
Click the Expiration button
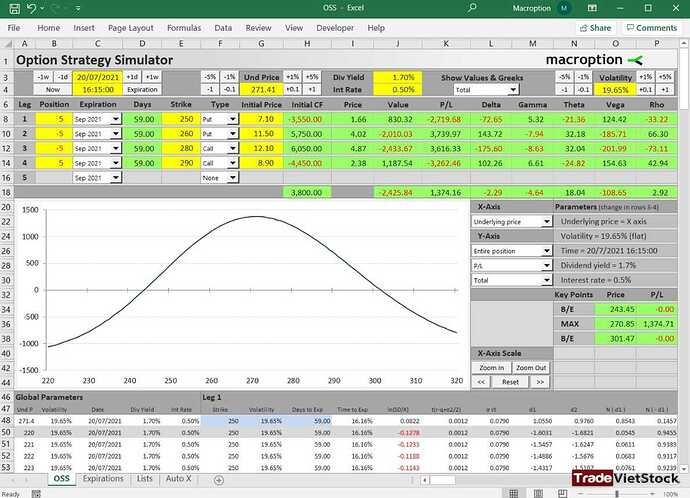point(142,89)
